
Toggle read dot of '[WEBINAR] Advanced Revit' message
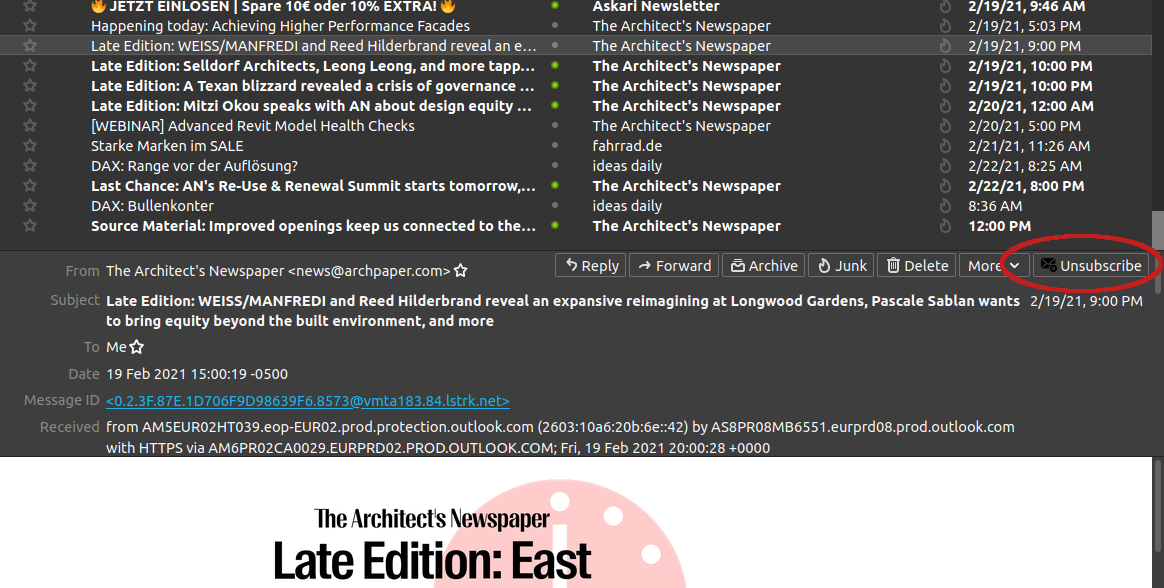(x=555, y=125)
